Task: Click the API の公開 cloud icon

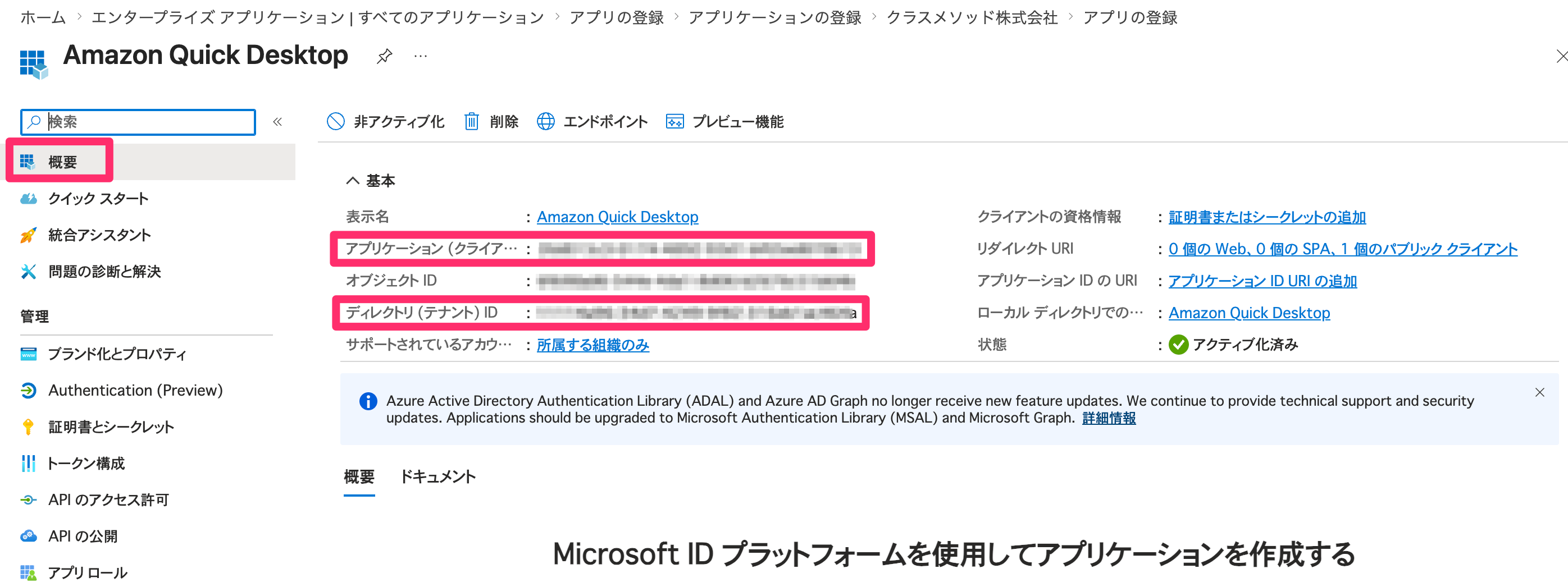Action: [x=29, y=536]
